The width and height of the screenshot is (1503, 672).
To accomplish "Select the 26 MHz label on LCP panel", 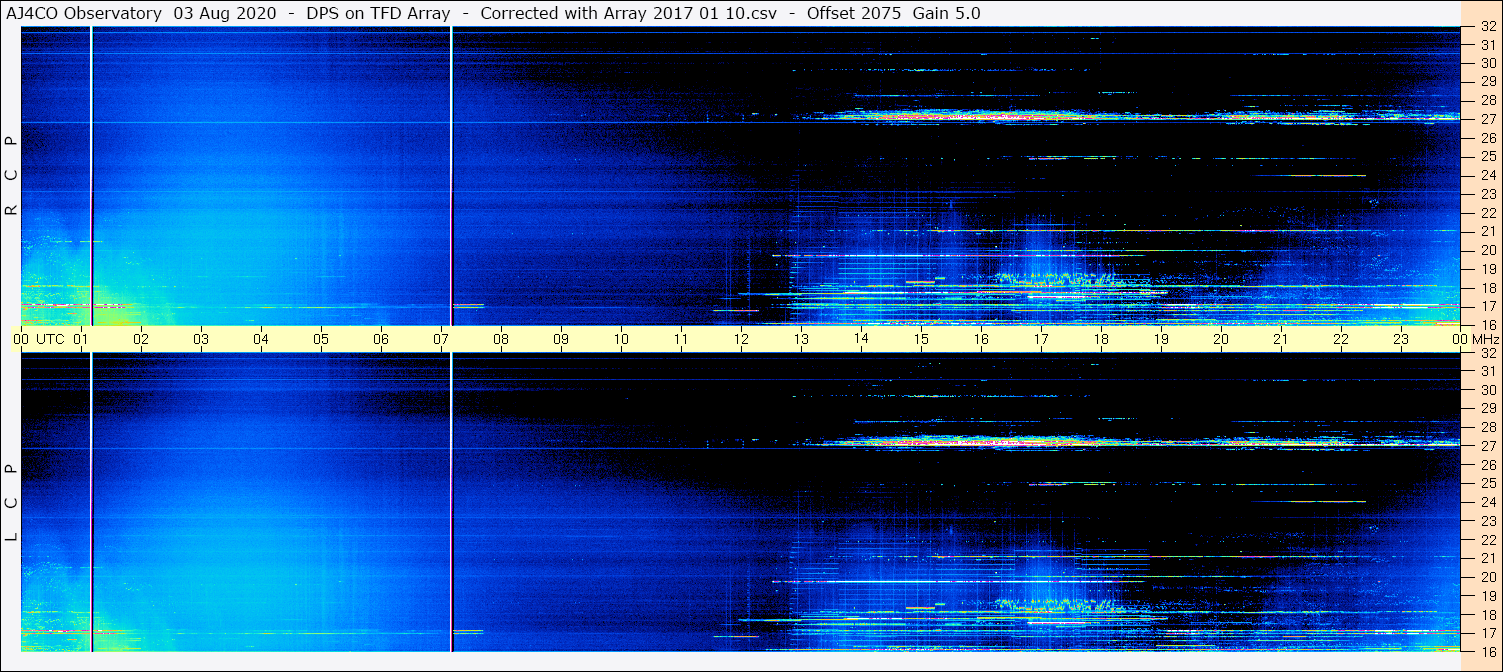I will (1487, 464).
